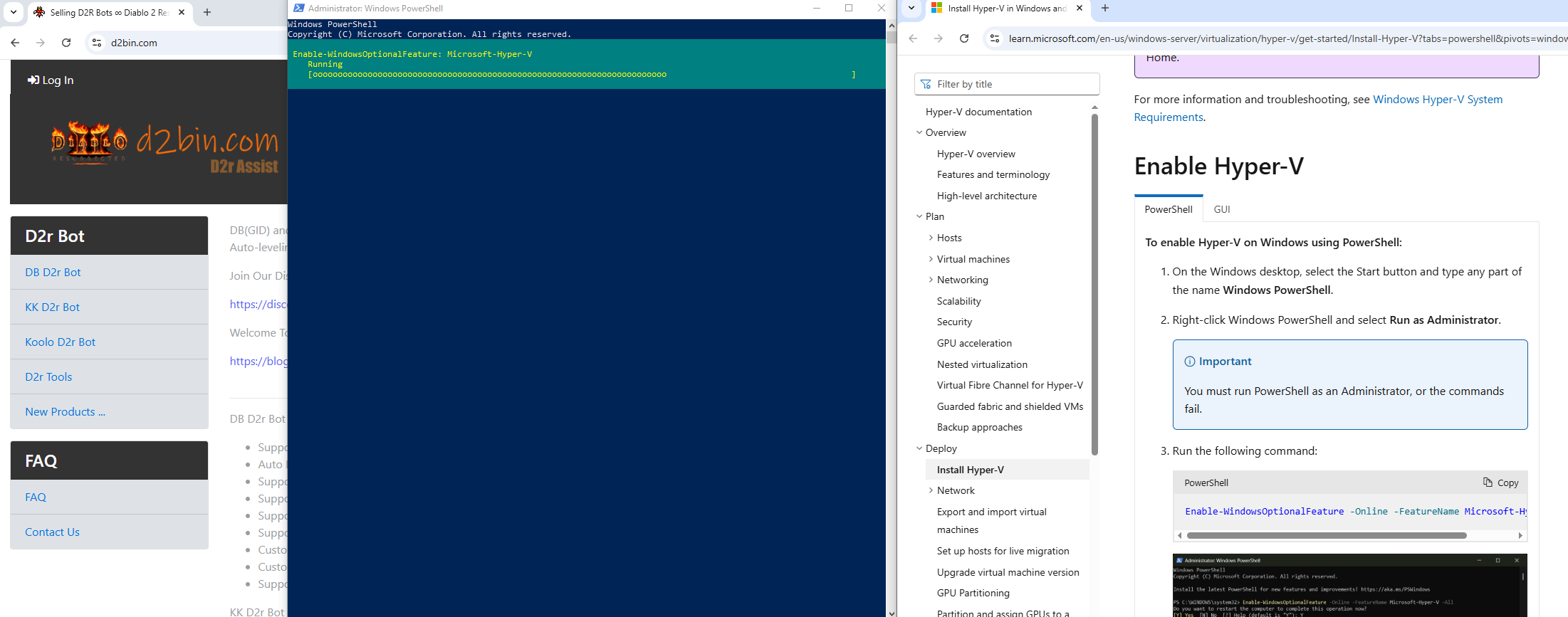
Task: Expand the Virtual machines tree node
Action: (x=931, y=259)
